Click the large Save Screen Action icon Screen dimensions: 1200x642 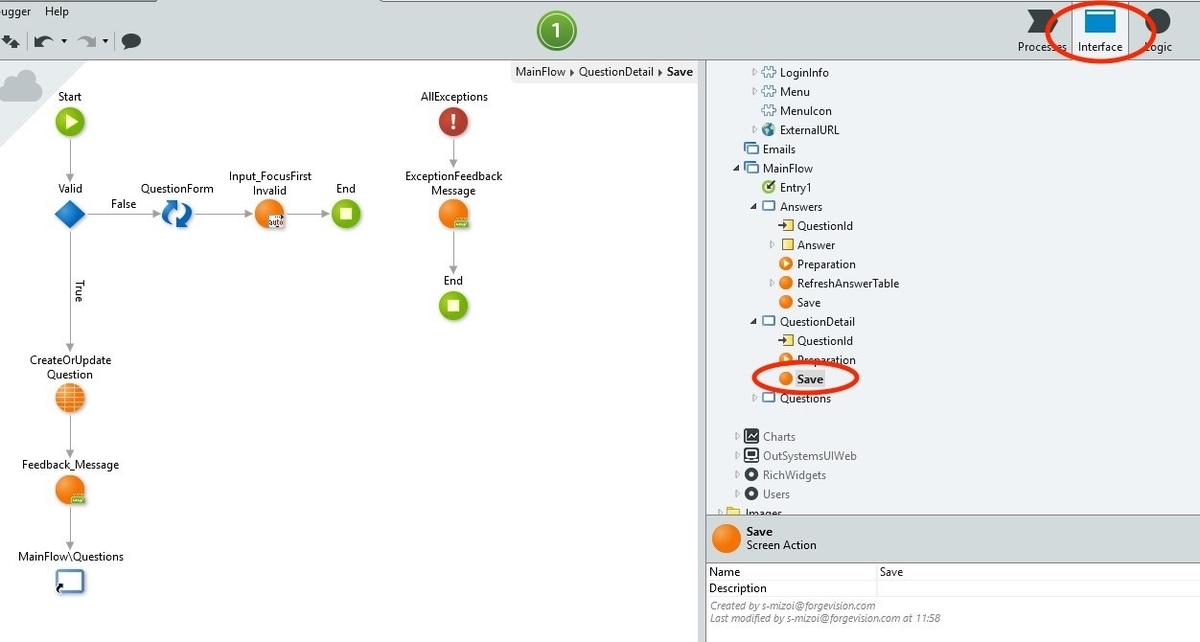coord(726,538)
